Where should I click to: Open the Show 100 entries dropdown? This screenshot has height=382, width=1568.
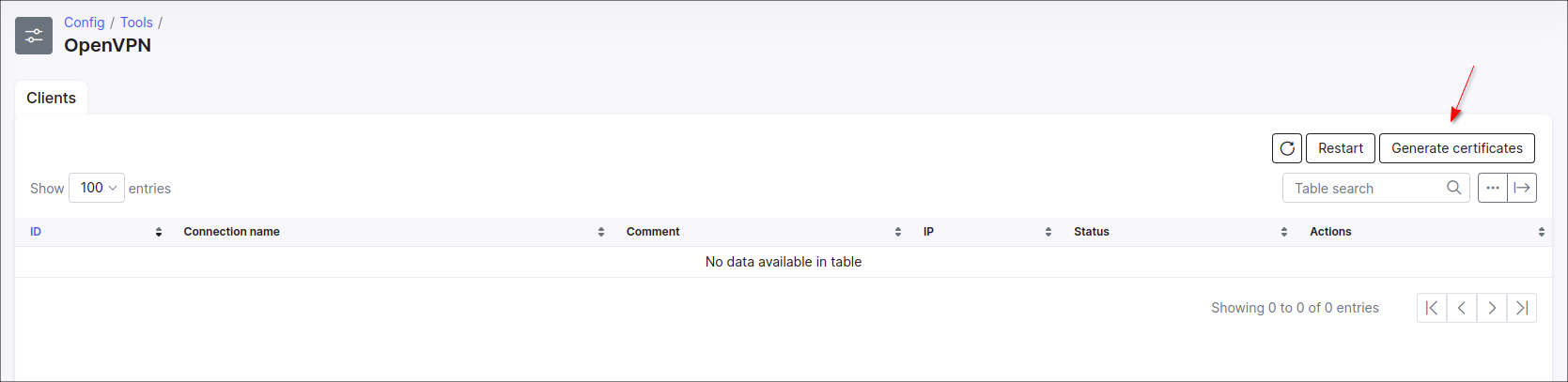point(97,188)
